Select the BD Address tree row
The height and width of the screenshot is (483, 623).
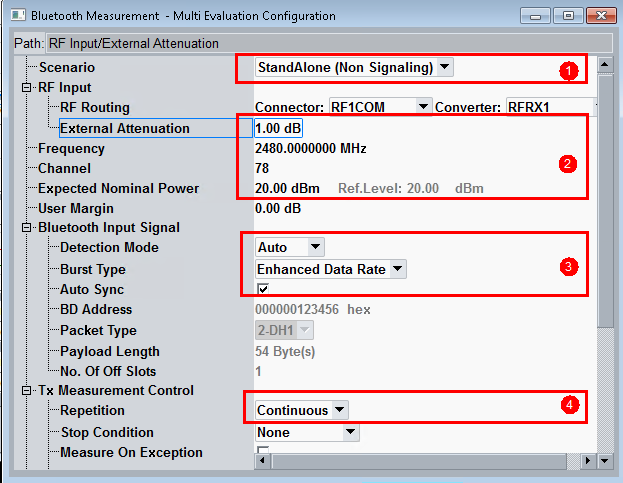point(96,309)
